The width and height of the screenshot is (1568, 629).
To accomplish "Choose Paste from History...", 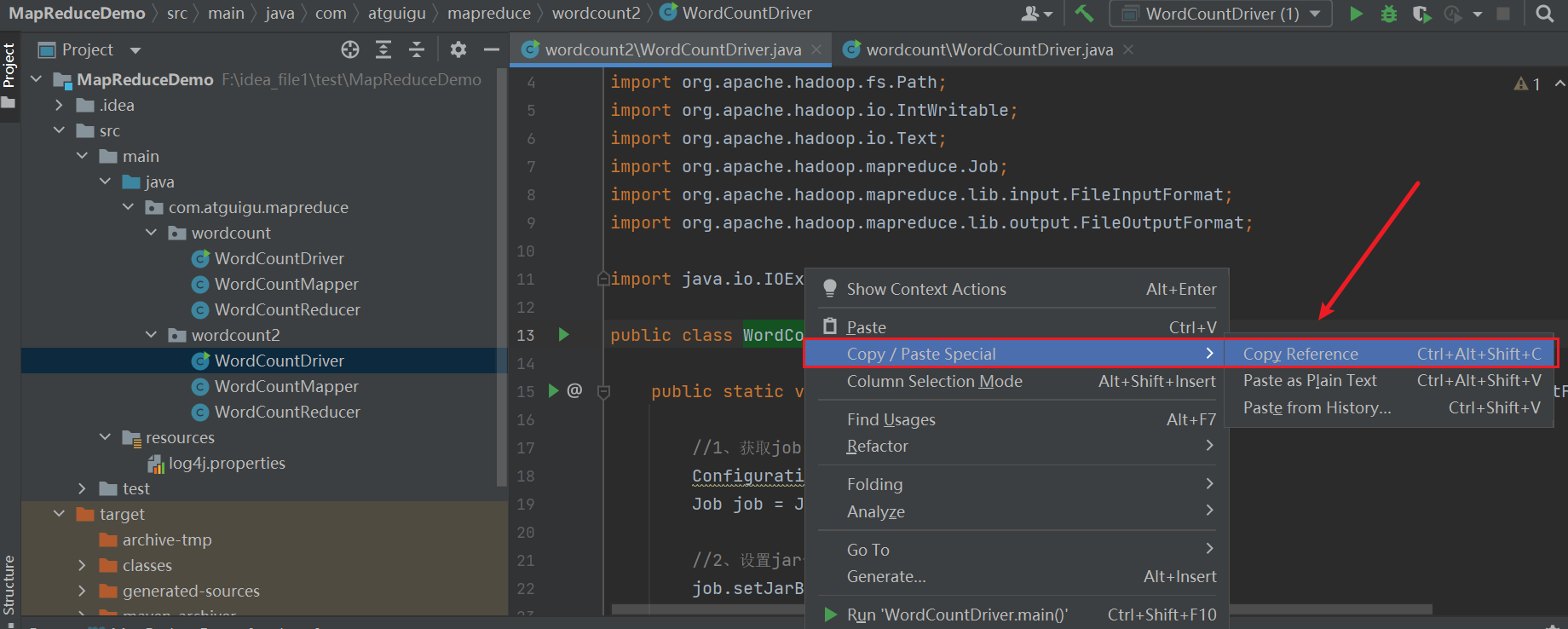I will (x=1390, y=408).
